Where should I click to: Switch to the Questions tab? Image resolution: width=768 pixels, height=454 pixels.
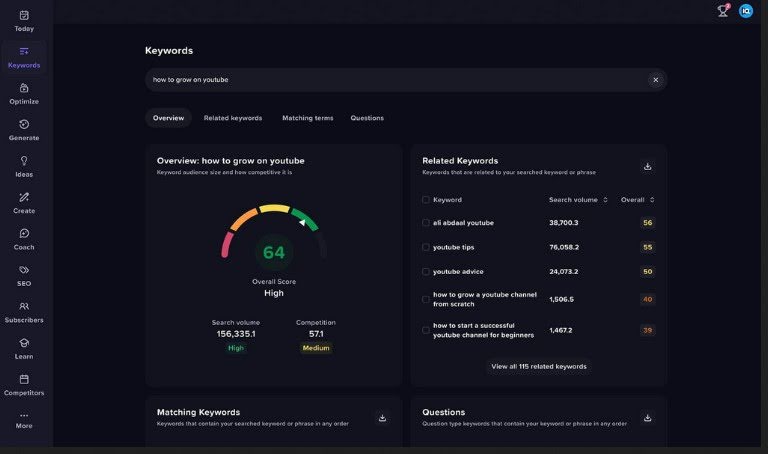point(367,118)
